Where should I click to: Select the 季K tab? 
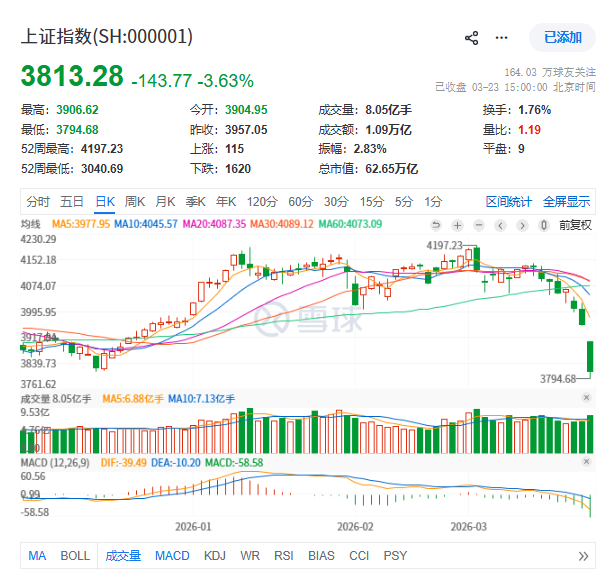point(195,202)
